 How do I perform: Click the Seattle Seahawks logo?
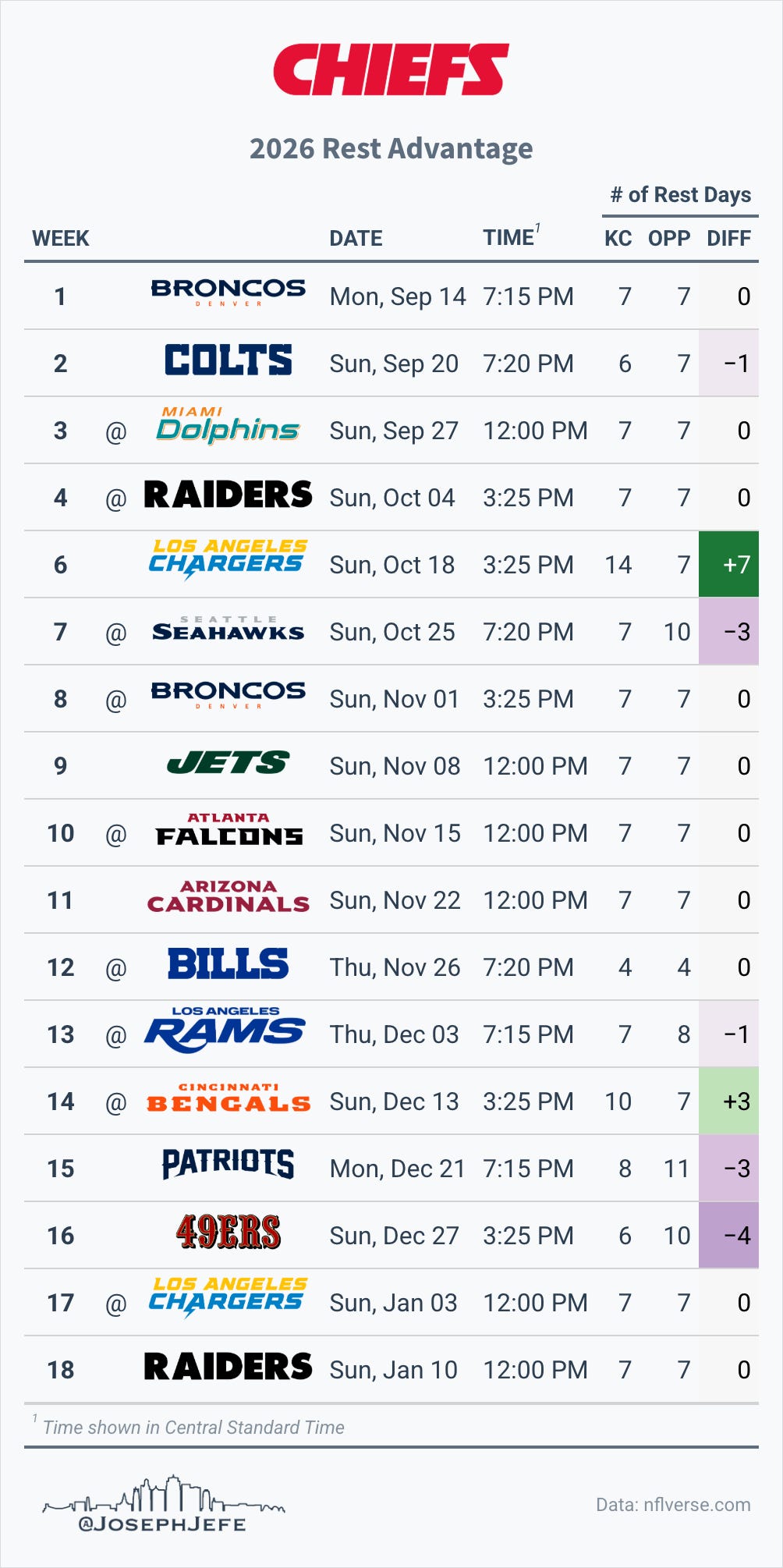point(228,629)
